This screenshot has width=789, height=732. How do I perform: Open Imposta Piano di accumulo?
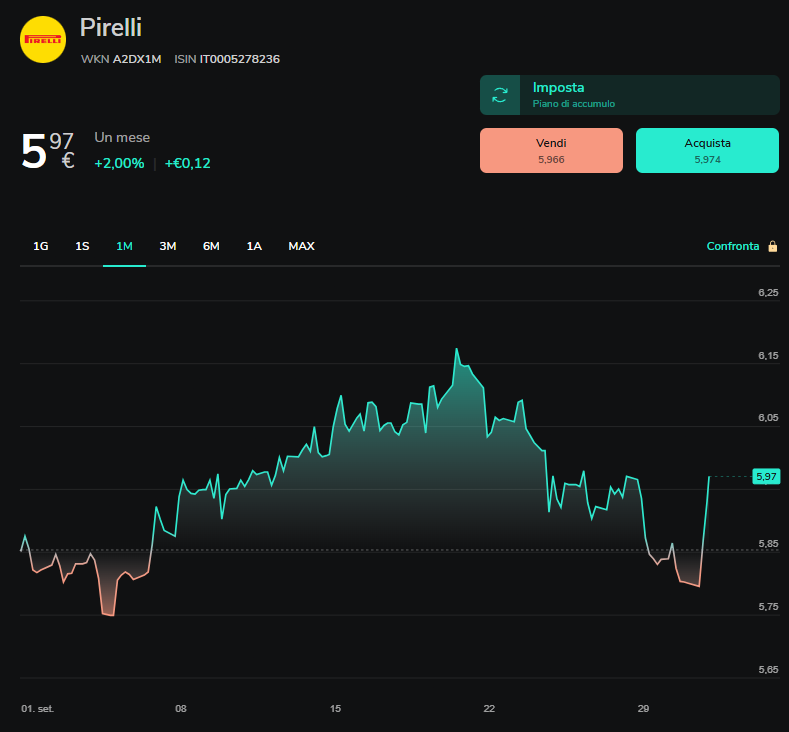point(629,95)
